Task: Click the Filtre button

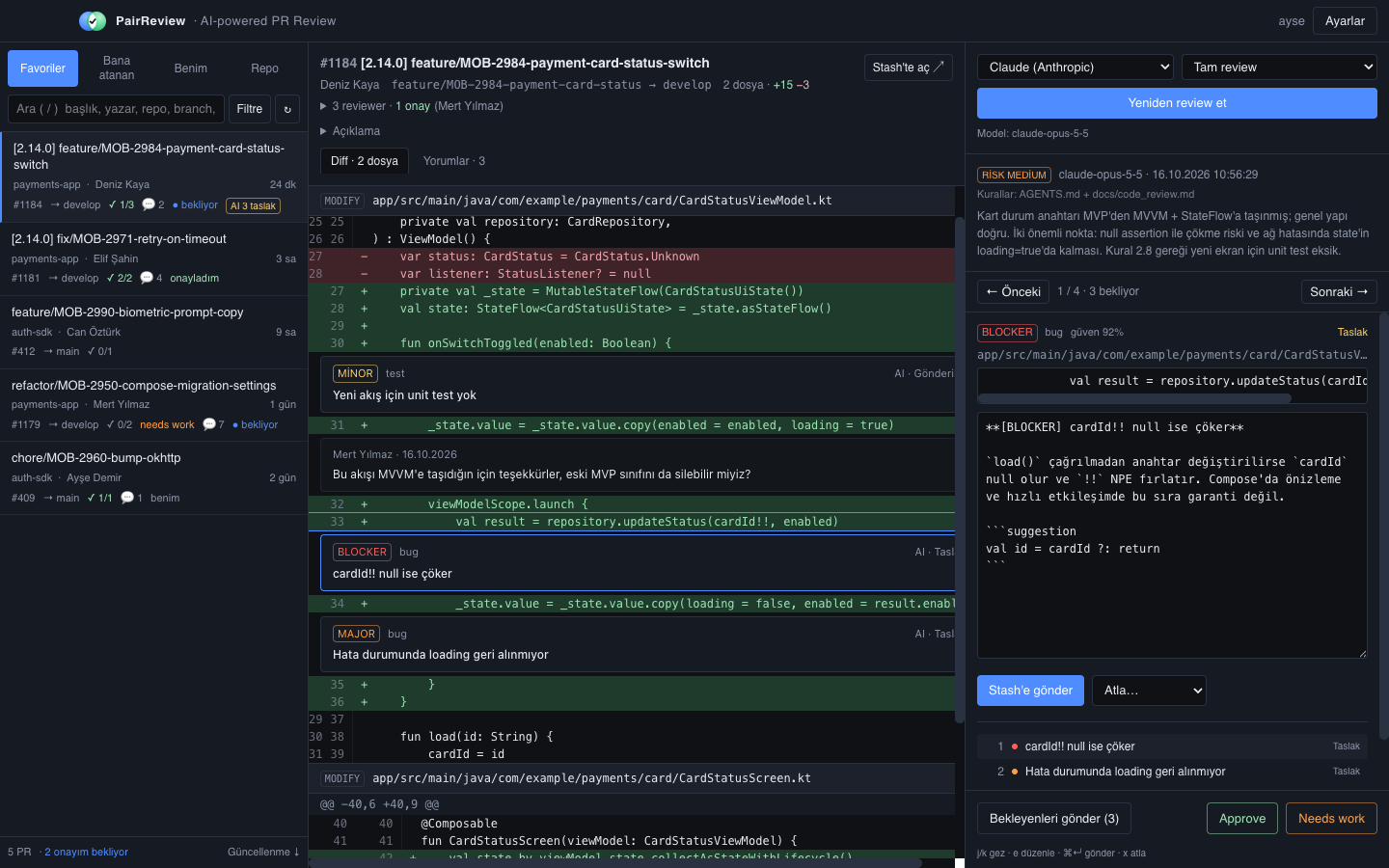Action: coord(250,109)
